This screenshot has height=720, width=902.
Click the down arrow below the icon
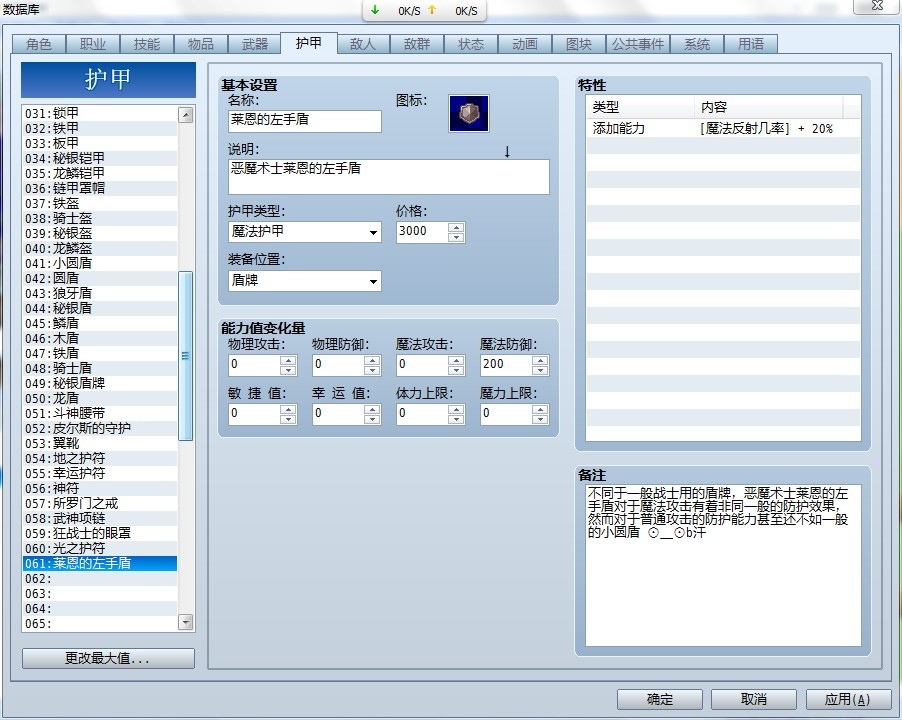(508, 150)
